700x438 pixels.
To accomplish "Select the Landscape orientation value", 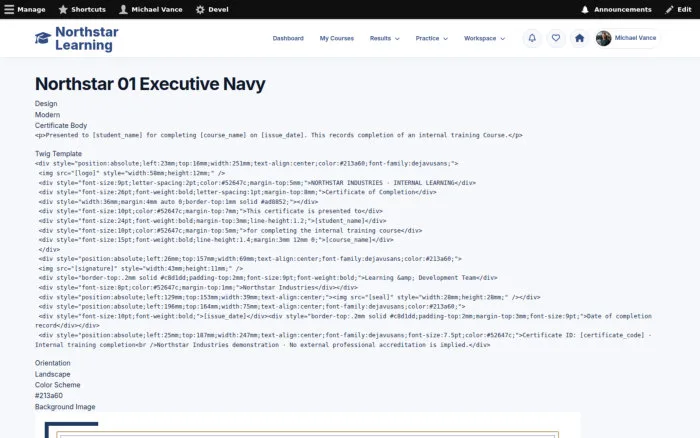I will pos(53,374).
